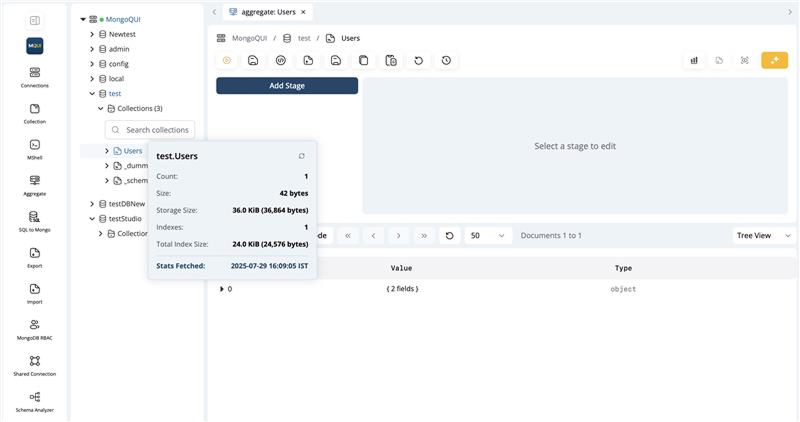Expand the Newtest database node
The height and width of the screenshot is (422, 800).
pyautogui.click(x=92, y=34)
